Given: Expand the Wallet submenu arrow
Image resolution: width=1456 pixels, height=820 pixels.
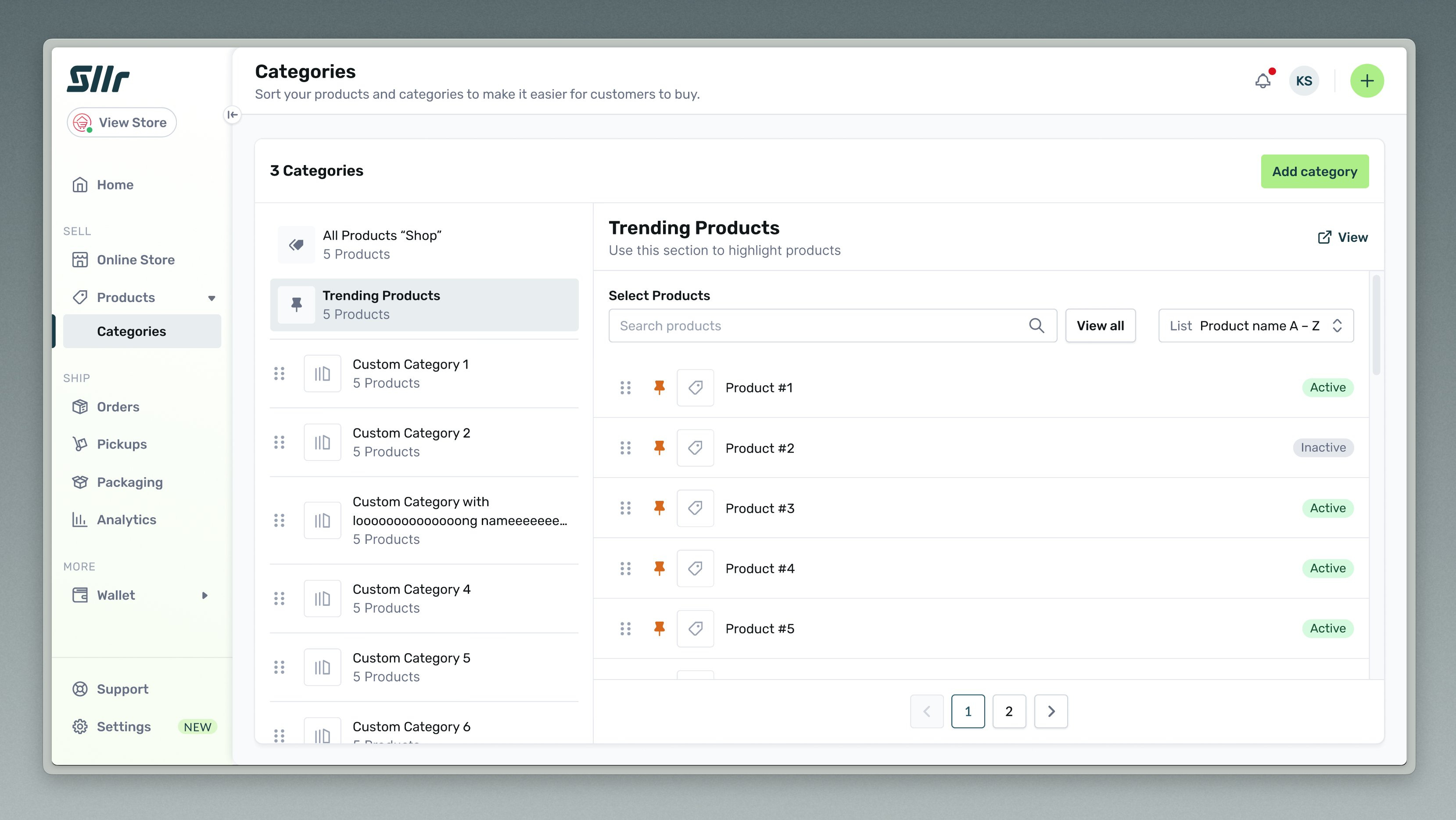Looking at the screenshot, I should (x=204, y=596).
